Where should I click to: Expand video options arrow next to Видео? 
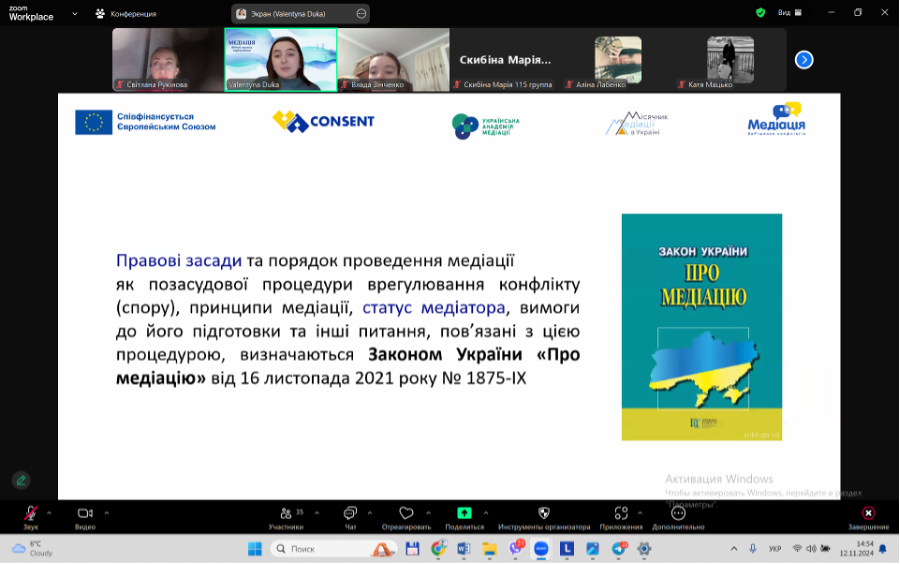(106, 512)
